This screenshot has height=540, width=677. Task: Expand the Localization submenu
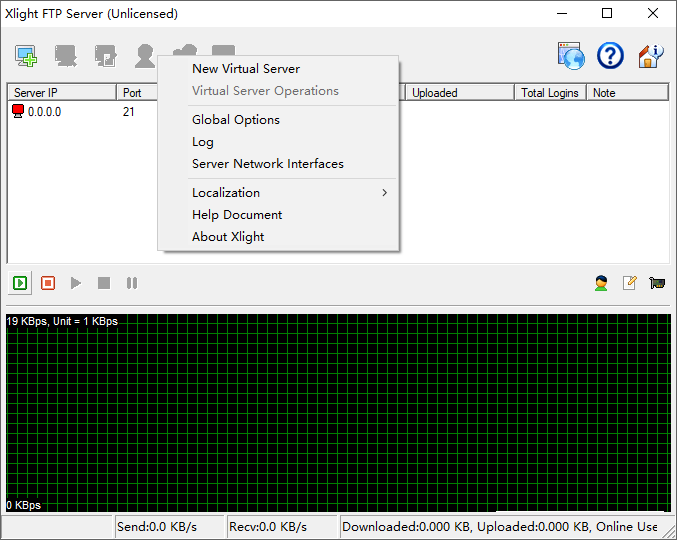(278, 193)
